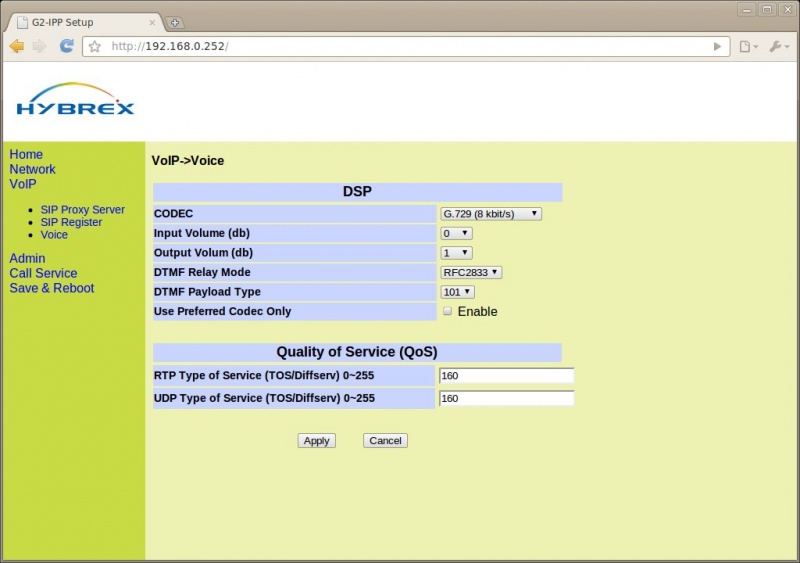Image resolution: width=800 pixels, height=563 pixels.
Task: Open the page menu icon
Action: pos(746,46)
